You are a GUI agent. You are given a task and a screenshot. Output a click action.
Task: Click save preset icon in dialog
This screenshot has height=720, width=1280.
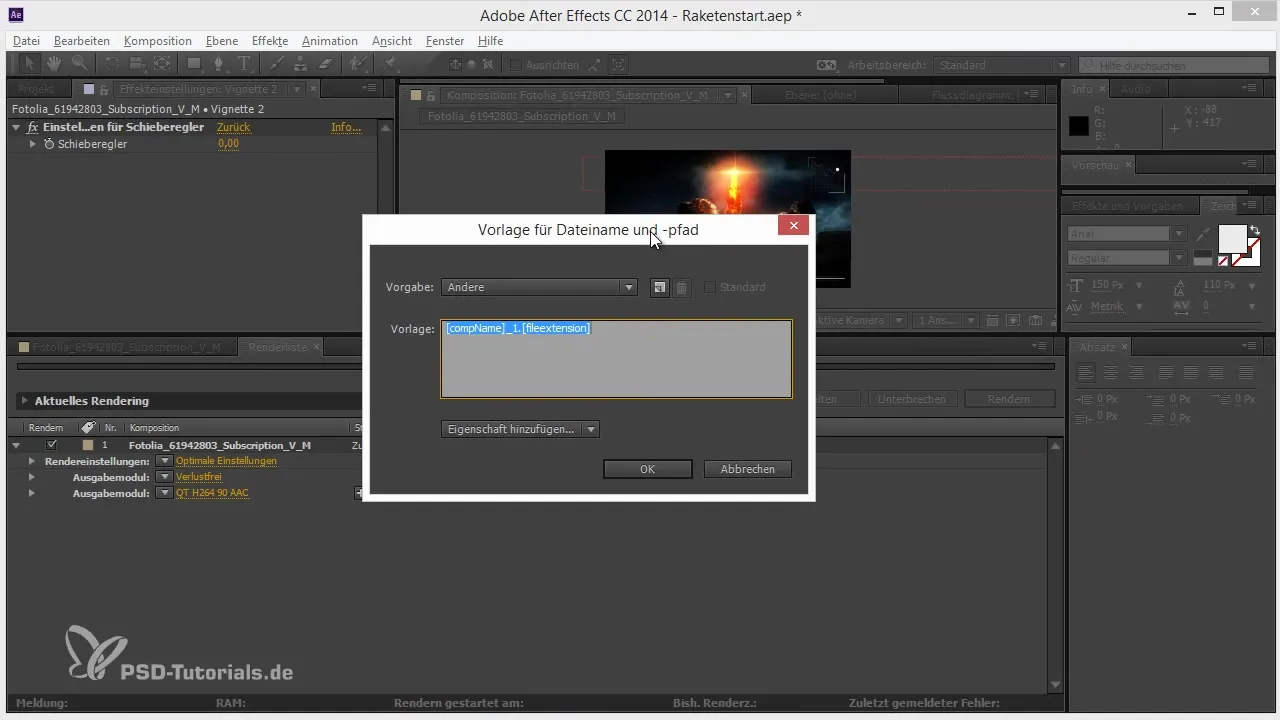point(660,287)
